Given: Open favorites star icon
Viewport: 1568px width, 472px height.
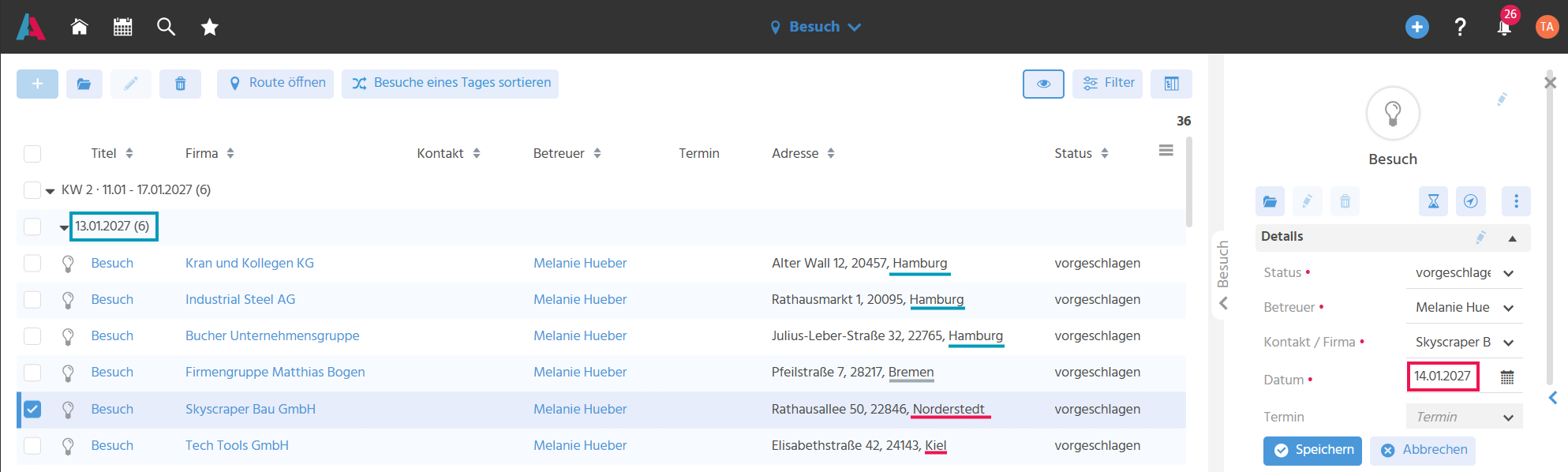Looking at the screenshot, I should point(209,27).
